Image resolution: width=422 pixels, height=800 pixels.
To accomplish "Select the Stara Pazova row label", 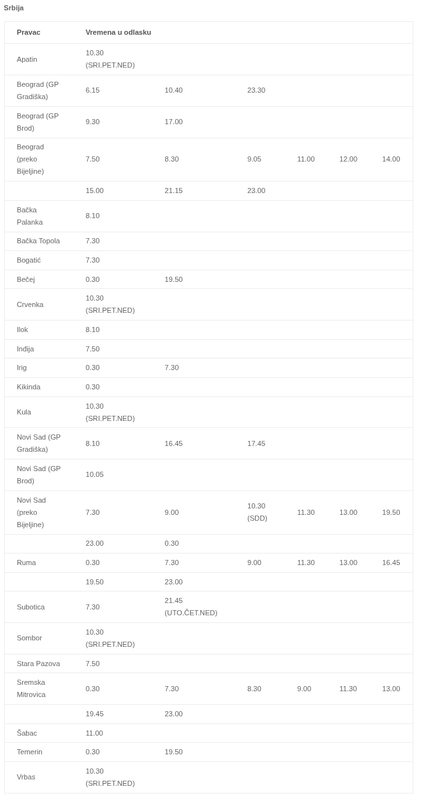I will coord(38,664).
